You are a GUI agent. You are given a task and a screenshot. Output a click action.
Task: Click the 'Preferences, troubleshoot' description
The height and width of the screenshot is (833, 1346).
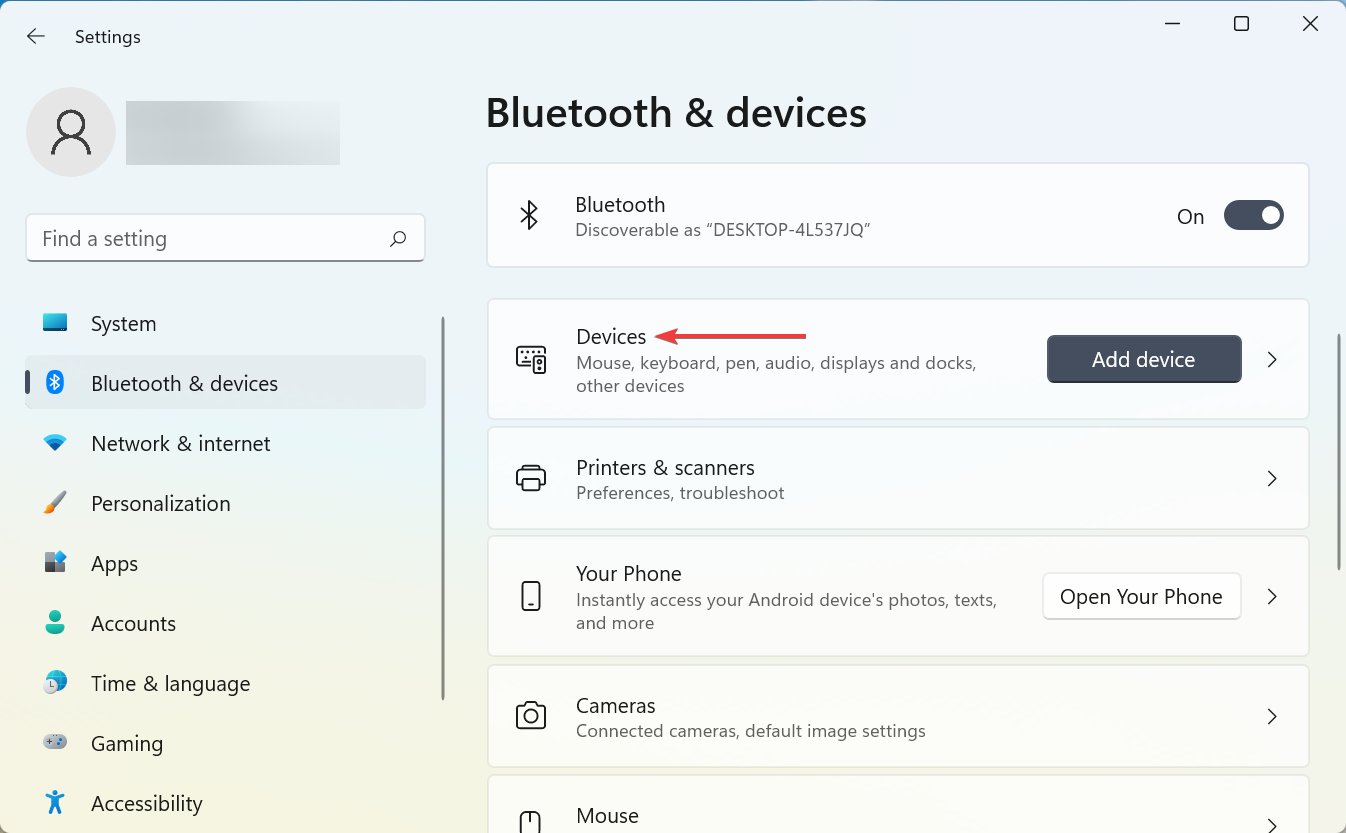(x=680, y=493)
